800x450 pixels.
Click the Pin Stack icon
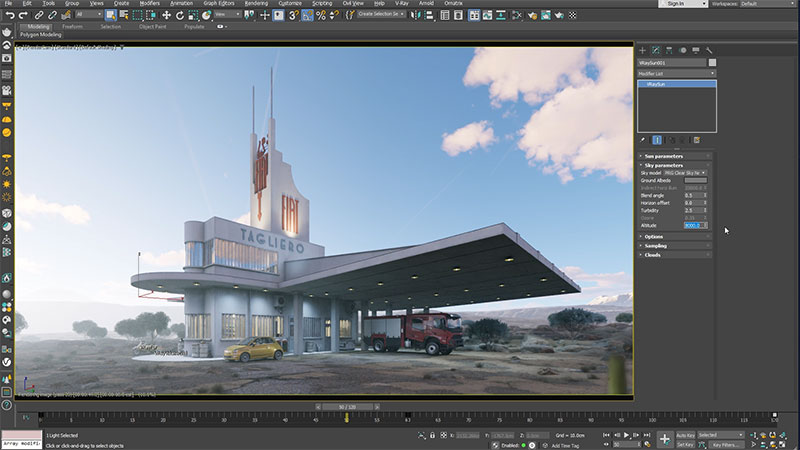pyautogui.click(x=643, y=140)
